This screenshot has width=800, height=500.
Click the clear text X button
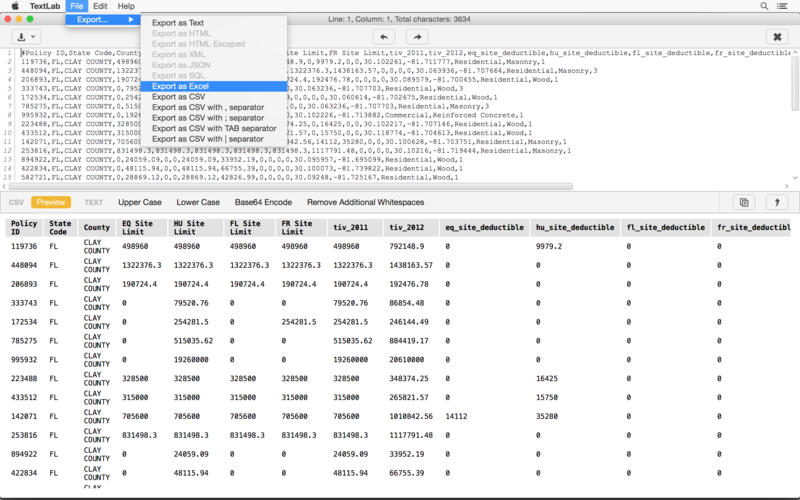(x=779, y=36)
